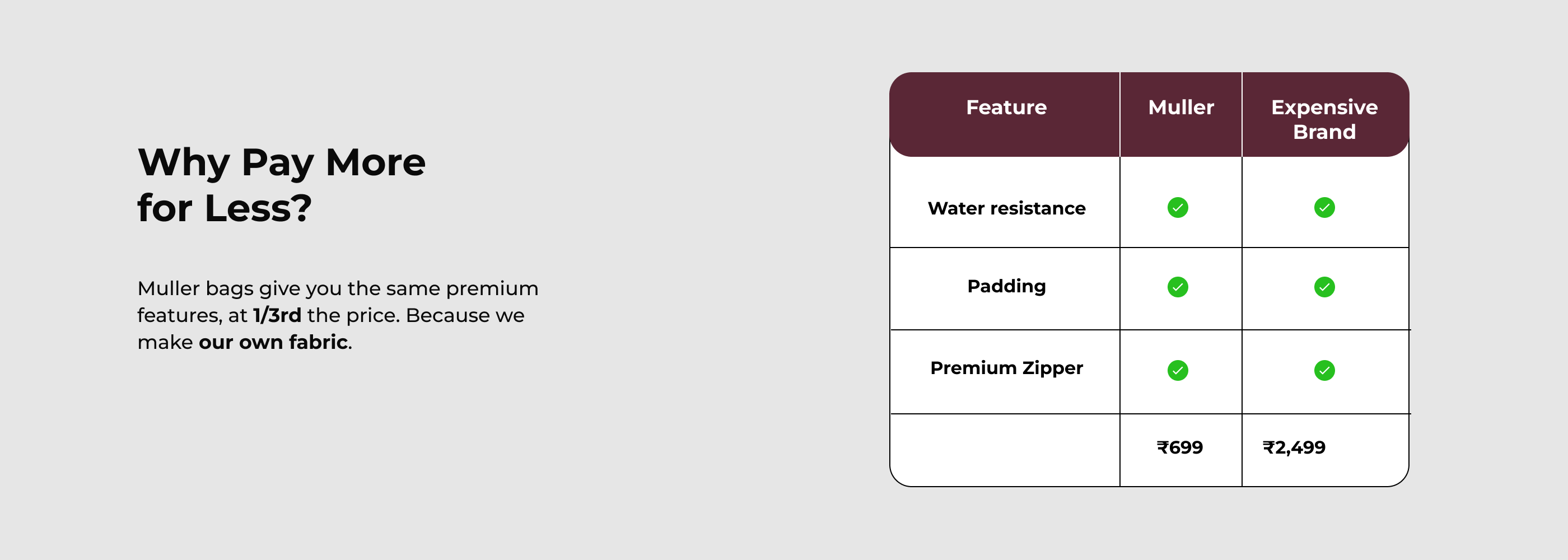1568x560 pixels.
Task: Click the Padding row label
Action: (x=1006, y=286)
